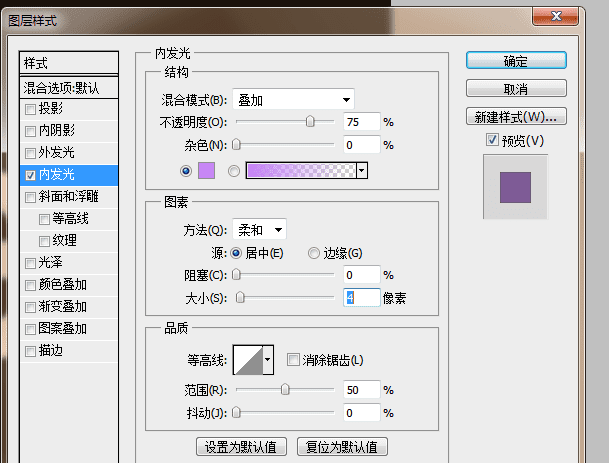Enable the 光泽 checkbox
This screenshot has width=609, height=463.
(30, 263)
